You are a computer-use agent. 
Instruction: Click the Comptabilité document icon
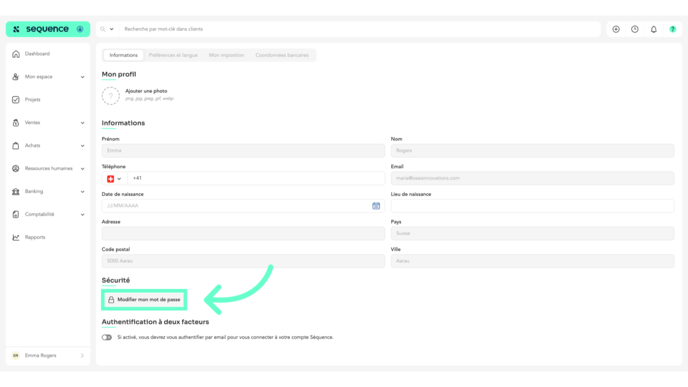click(x=16, y=215)
